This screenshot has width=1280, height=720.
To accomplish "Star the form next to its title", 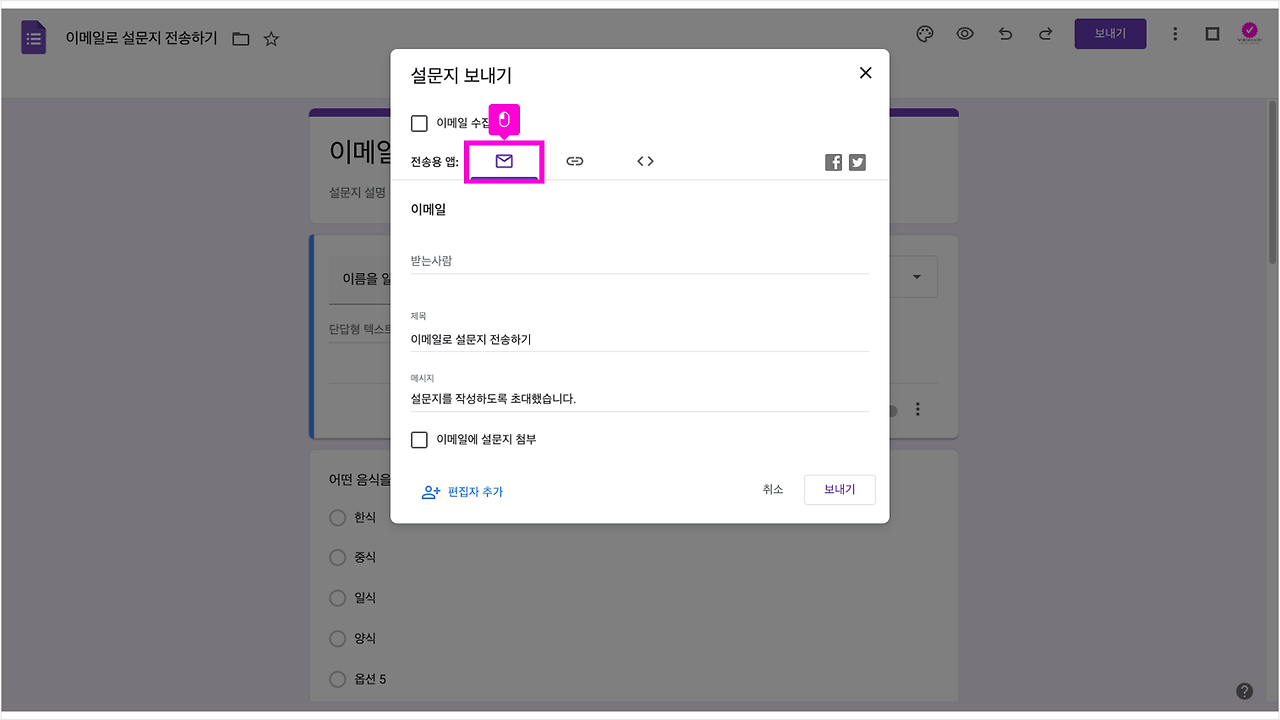I will coord(270,38).
